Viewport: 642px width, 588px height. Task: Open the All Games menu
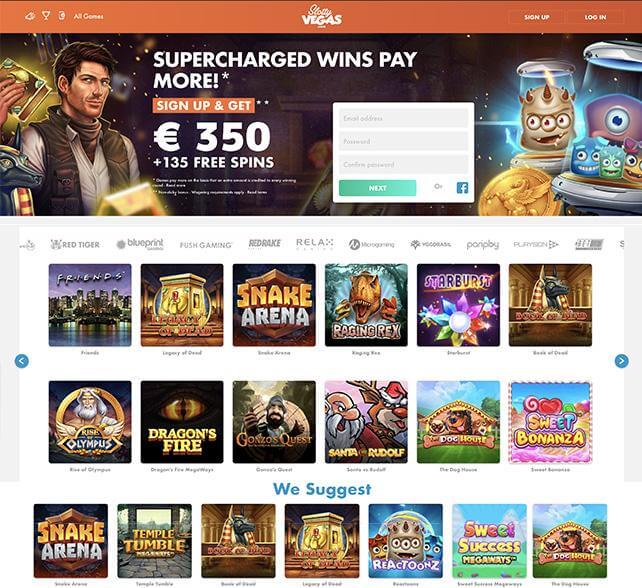point(88,16)
